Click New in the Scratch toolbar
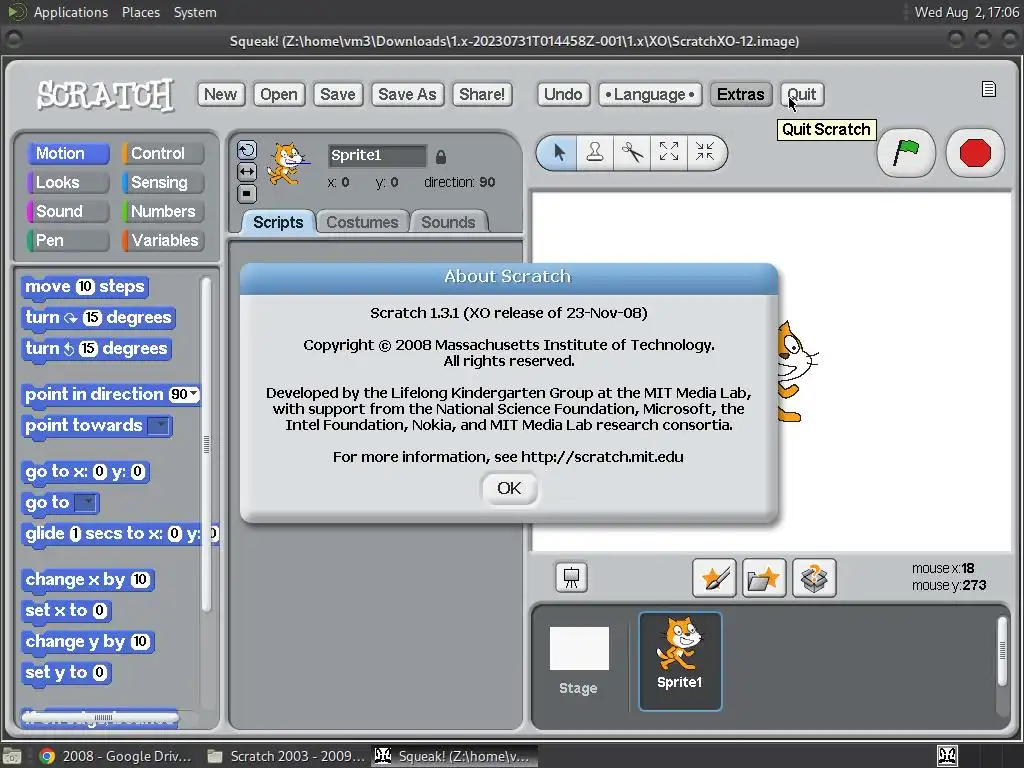The image size is (1024, 768). [x=221, y=94]
